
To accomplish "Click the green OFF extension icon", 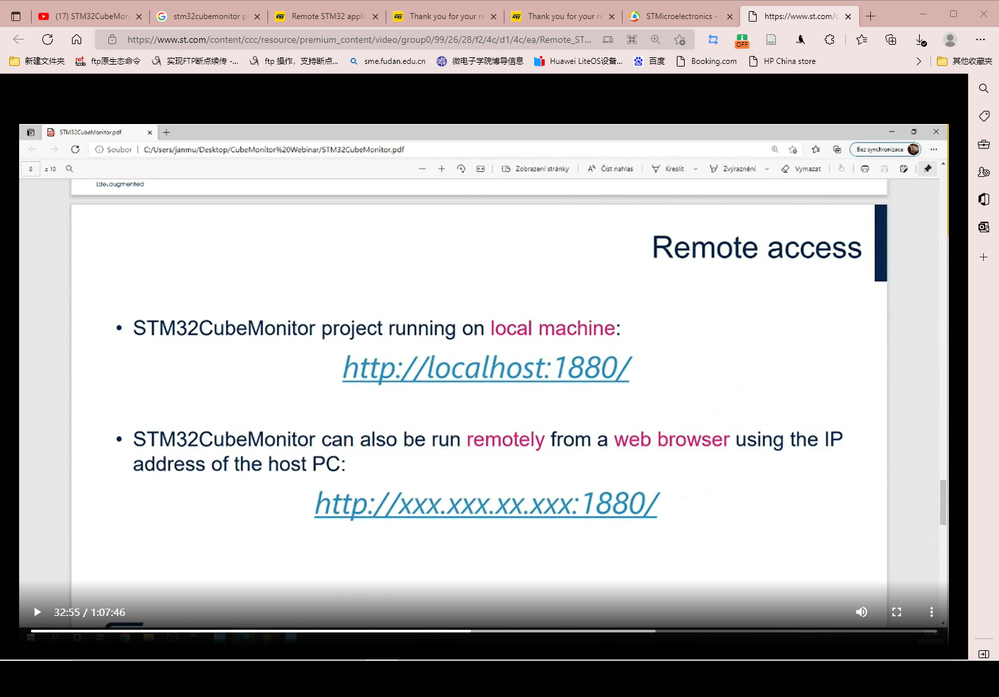I will pos(742,40).
